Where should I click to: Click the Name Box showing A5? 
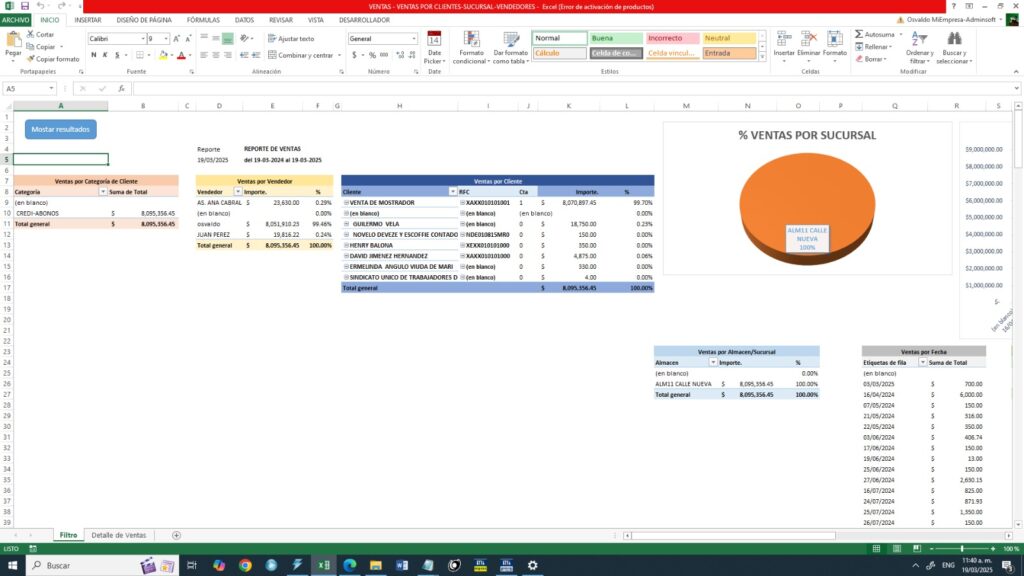tap(30, 88)
